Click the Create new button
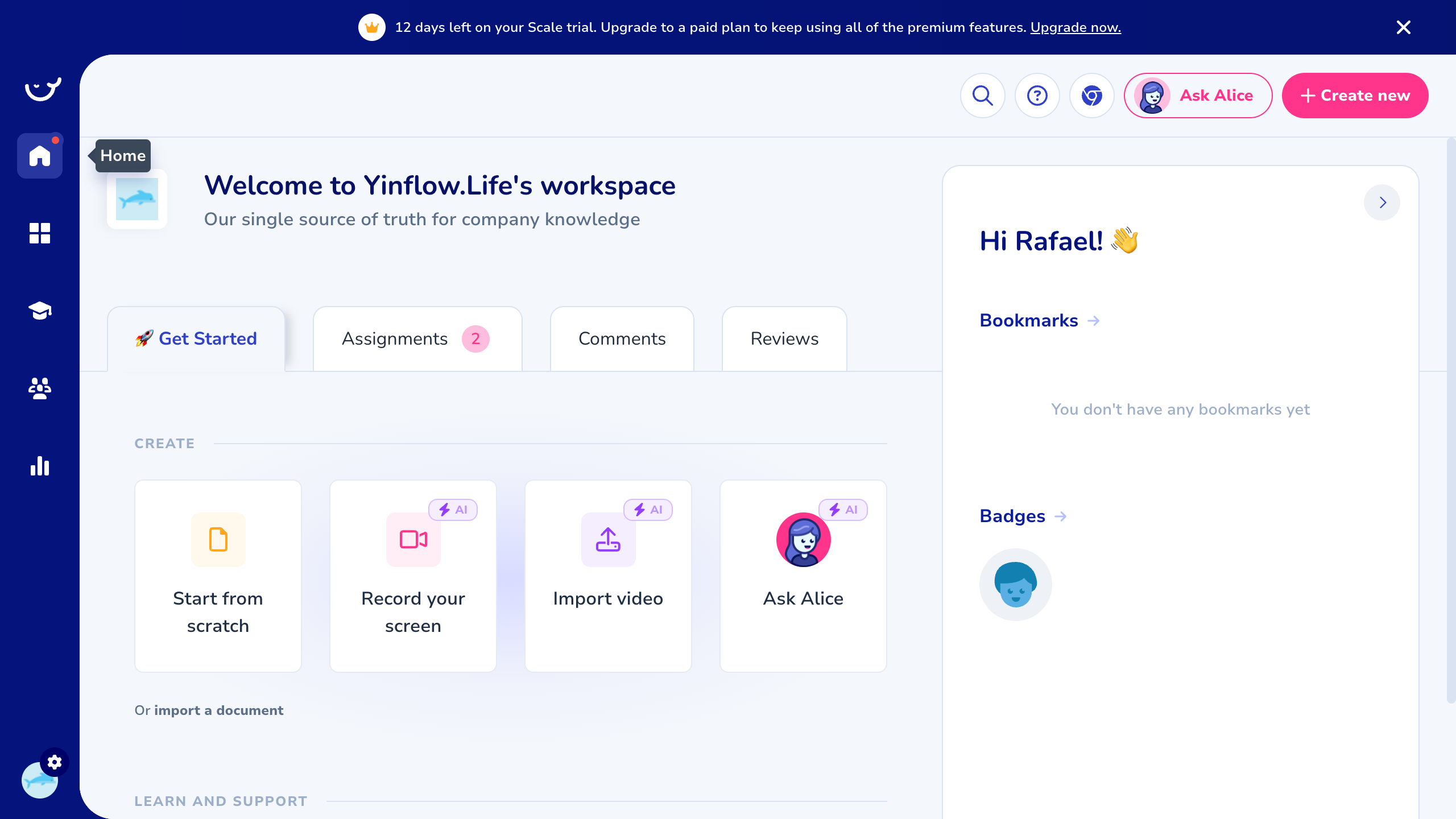 1355,96
